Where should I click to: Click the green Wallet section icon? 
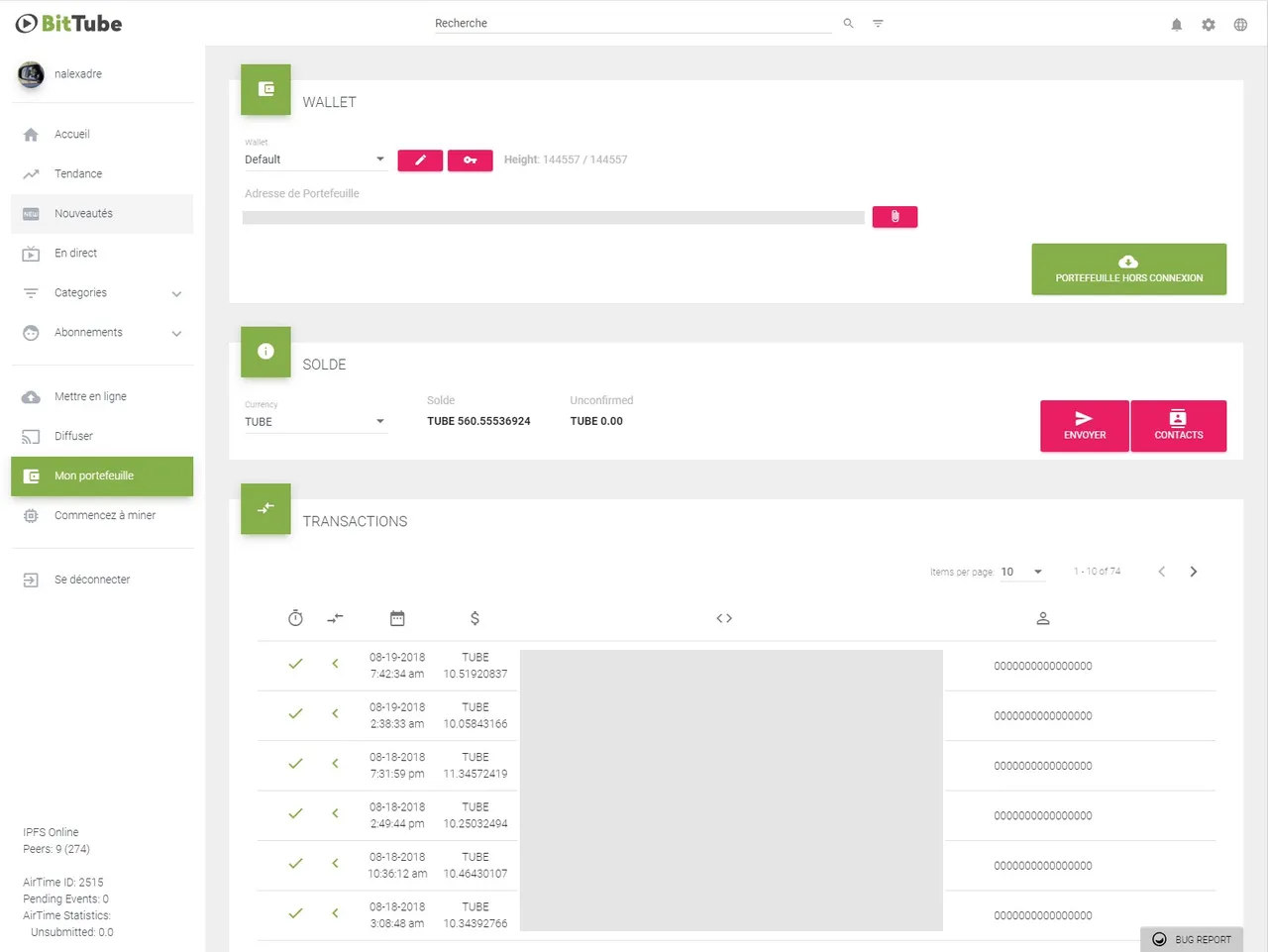265,89
